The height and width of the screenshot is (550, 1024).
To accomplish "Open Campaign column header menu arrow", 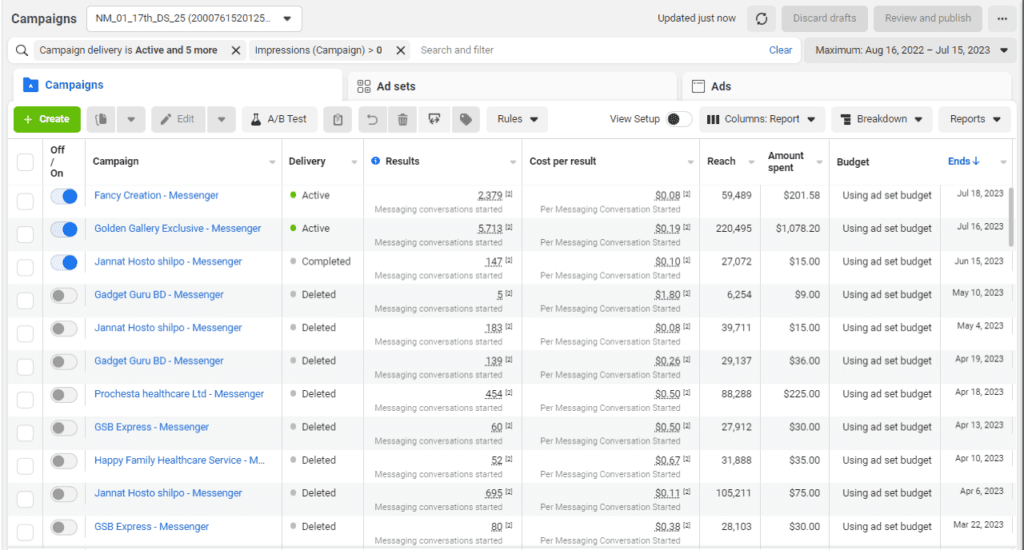I will point(272,162).
